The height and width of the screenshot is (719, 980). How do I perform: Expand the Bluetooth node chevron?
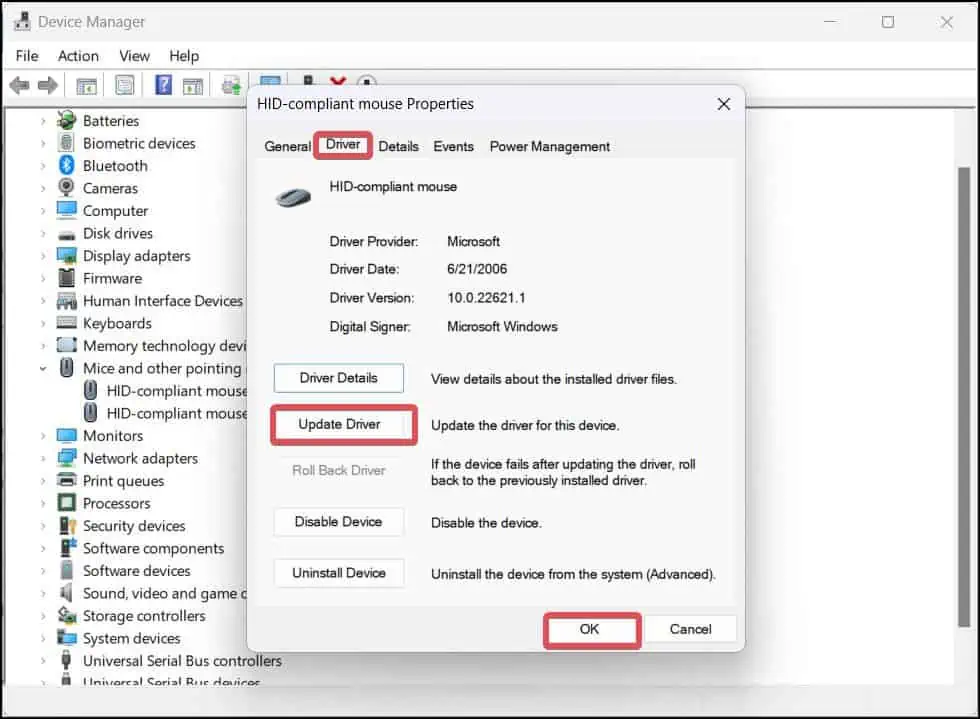click(x=43, y=166)
